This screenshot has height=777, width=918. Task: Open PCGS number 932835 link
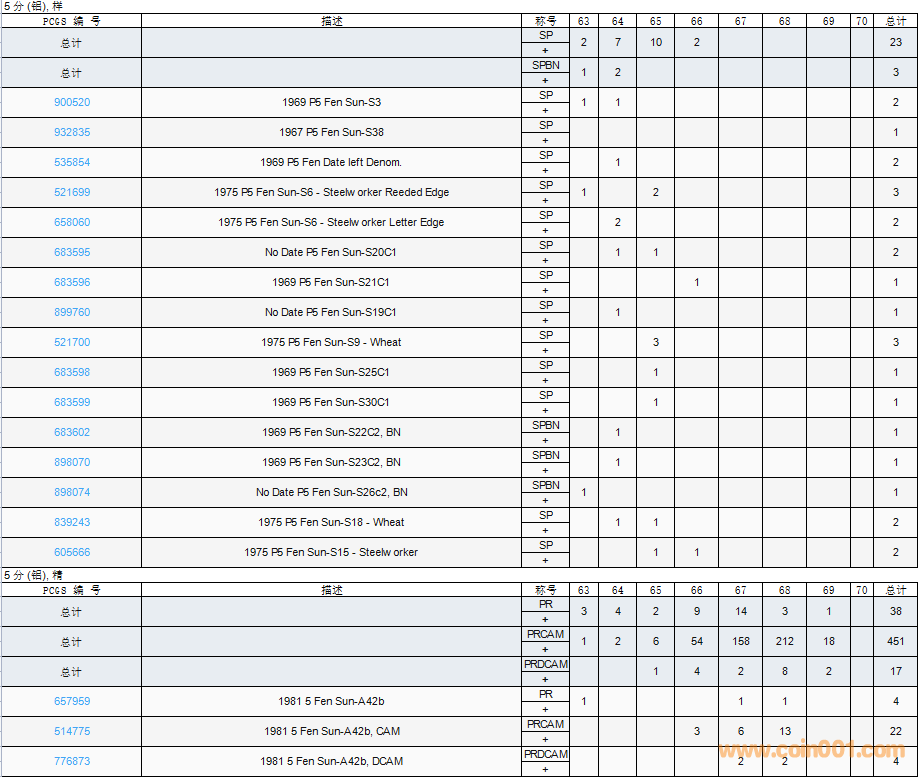click(x=72, y=132)
